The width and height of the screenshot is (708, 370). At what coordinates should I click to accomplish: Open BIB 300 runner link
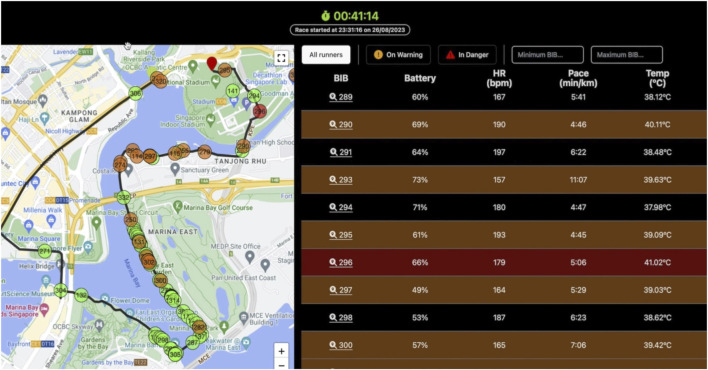(341, 345)
